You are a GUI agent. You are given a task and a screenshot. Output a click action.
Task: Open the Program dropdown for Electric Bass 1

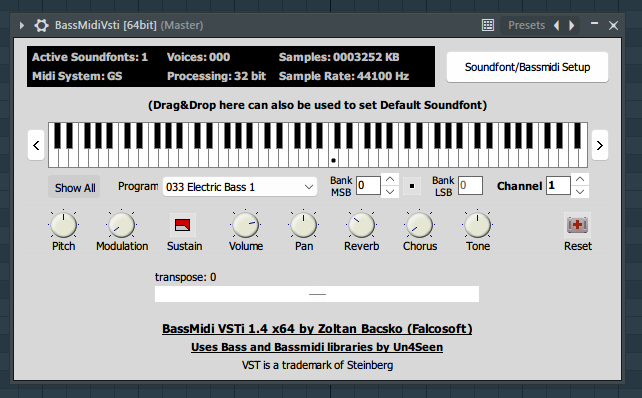click(x=240, y=187)
